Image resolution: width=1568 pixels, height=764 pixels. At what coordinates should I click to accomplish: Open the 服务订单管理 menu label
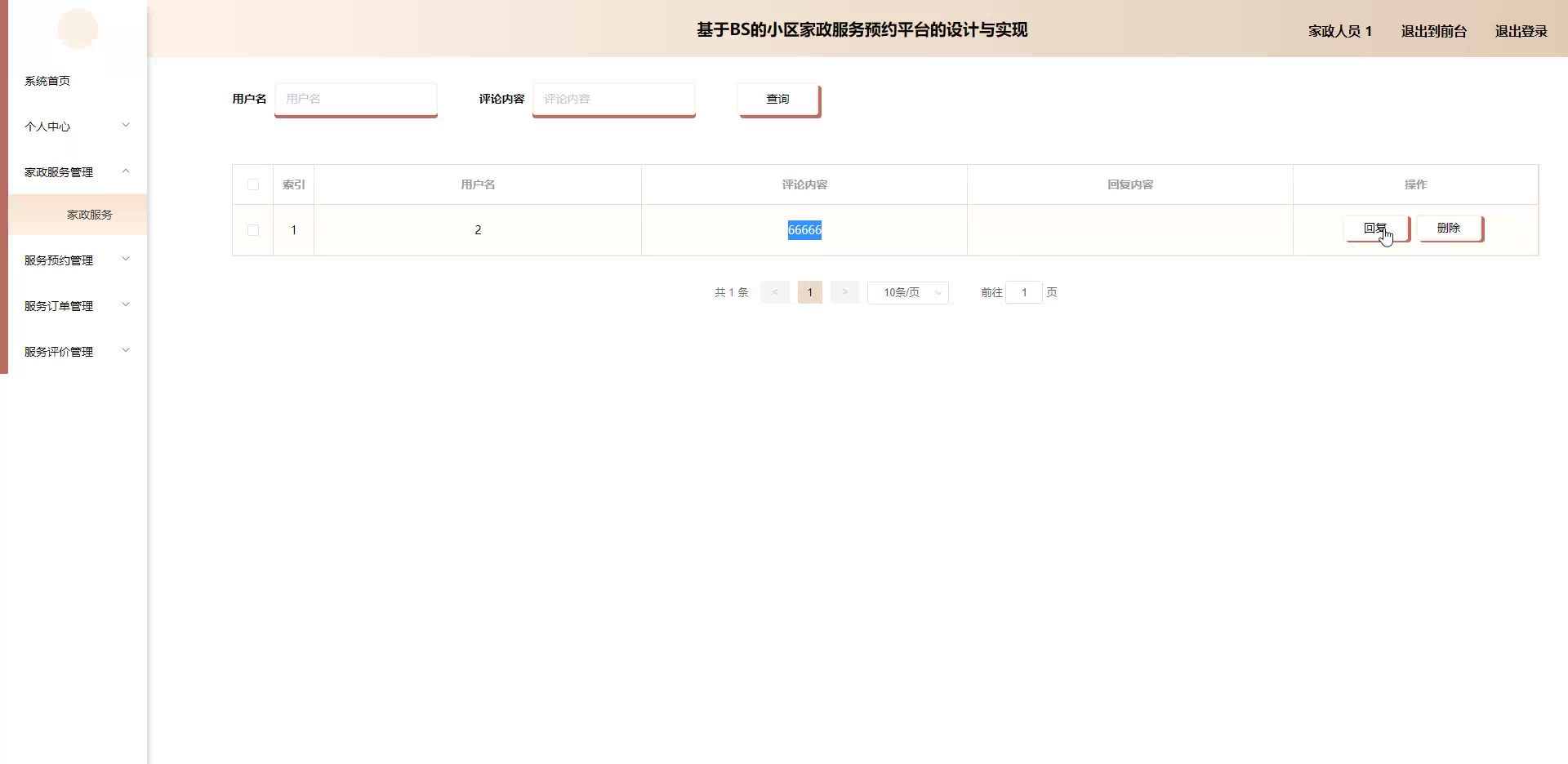pyautogui.click(x=59, y=306)
